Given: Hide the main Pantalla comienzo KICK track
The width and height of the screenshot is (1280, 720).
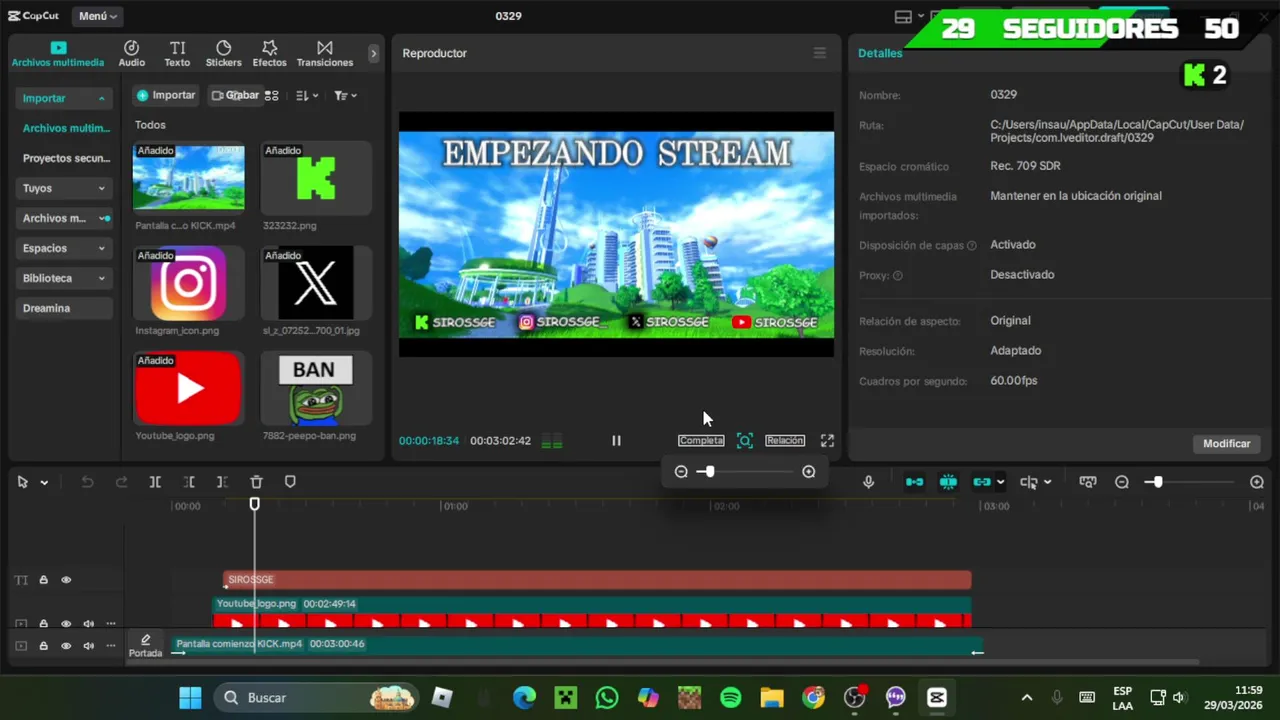Looking at the screenshot, I should (x=66, y=646).
